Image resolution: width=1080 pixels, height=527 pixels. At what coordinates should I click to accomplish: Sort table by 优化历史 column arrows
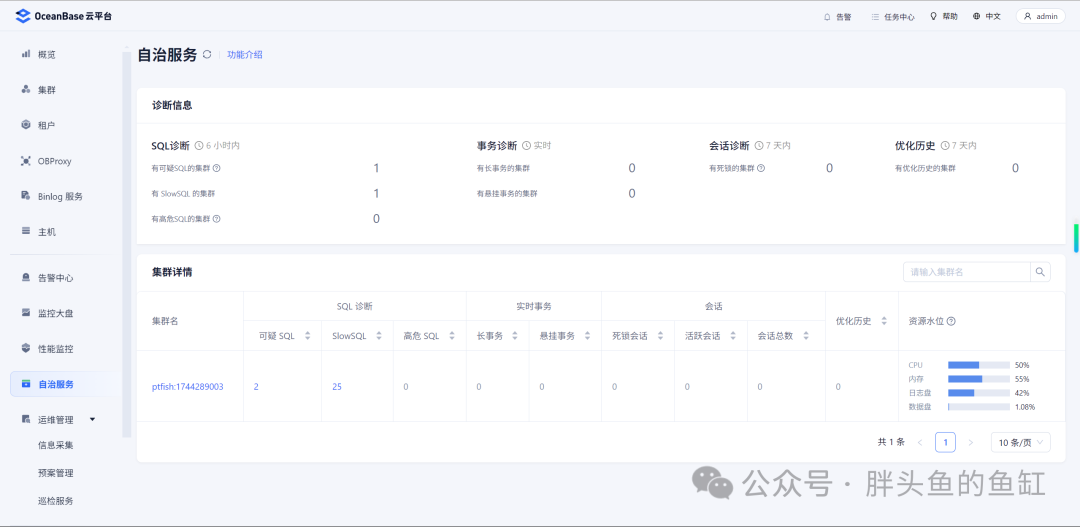click(x=884, y=322)
